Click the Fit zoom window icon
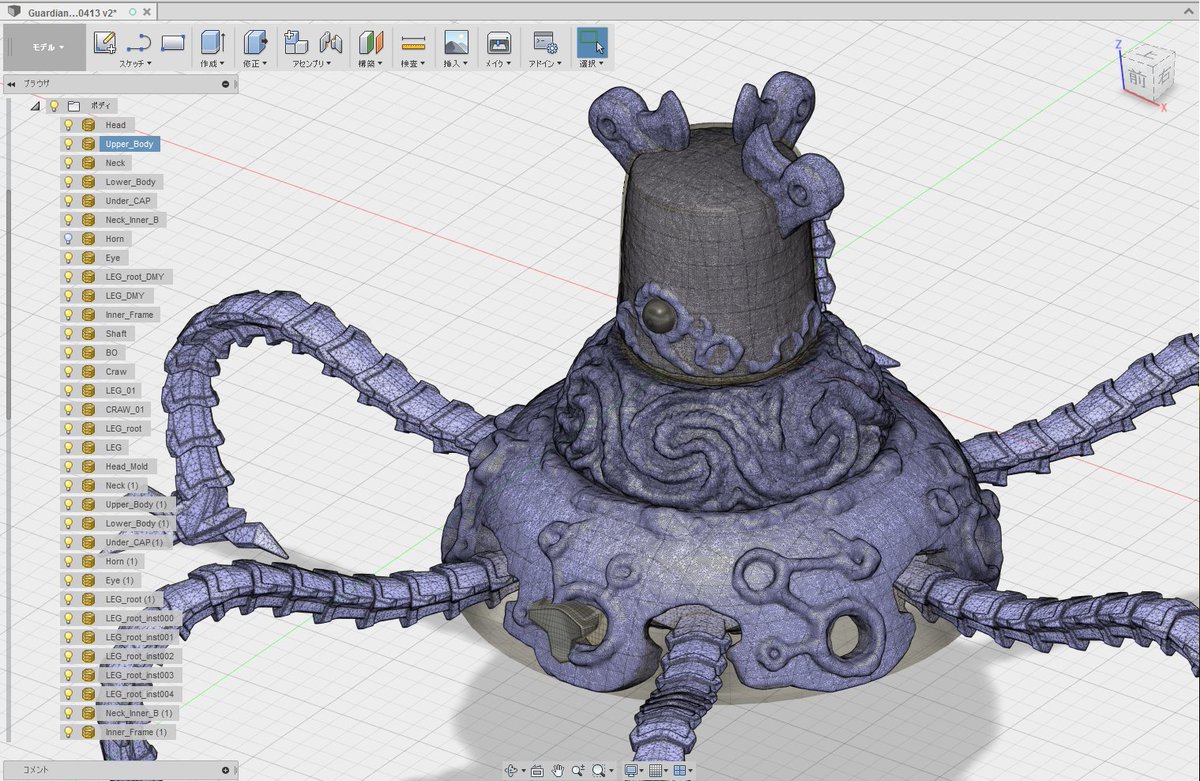Screen dimensions: 1200x781 (599, 771)
